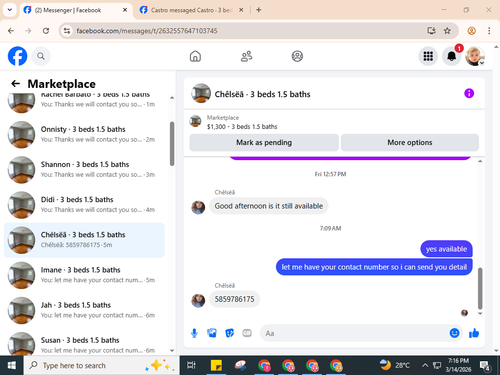The width and height of the screenshot is (500, 375).
Task: Open Shannon 3 beds conversation
Action: click(x=84, y=170)
